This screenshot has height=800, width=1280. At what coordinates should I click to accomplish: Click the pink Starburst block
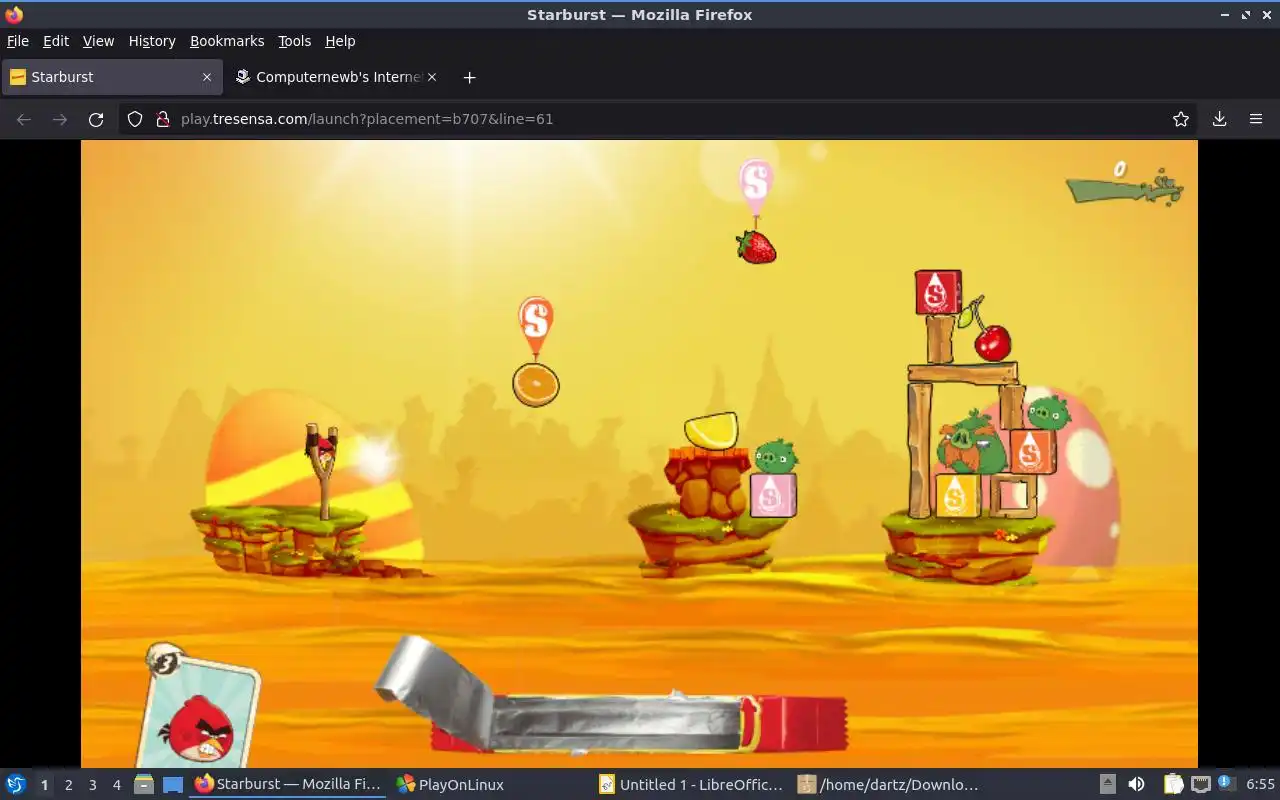(773, 495)
